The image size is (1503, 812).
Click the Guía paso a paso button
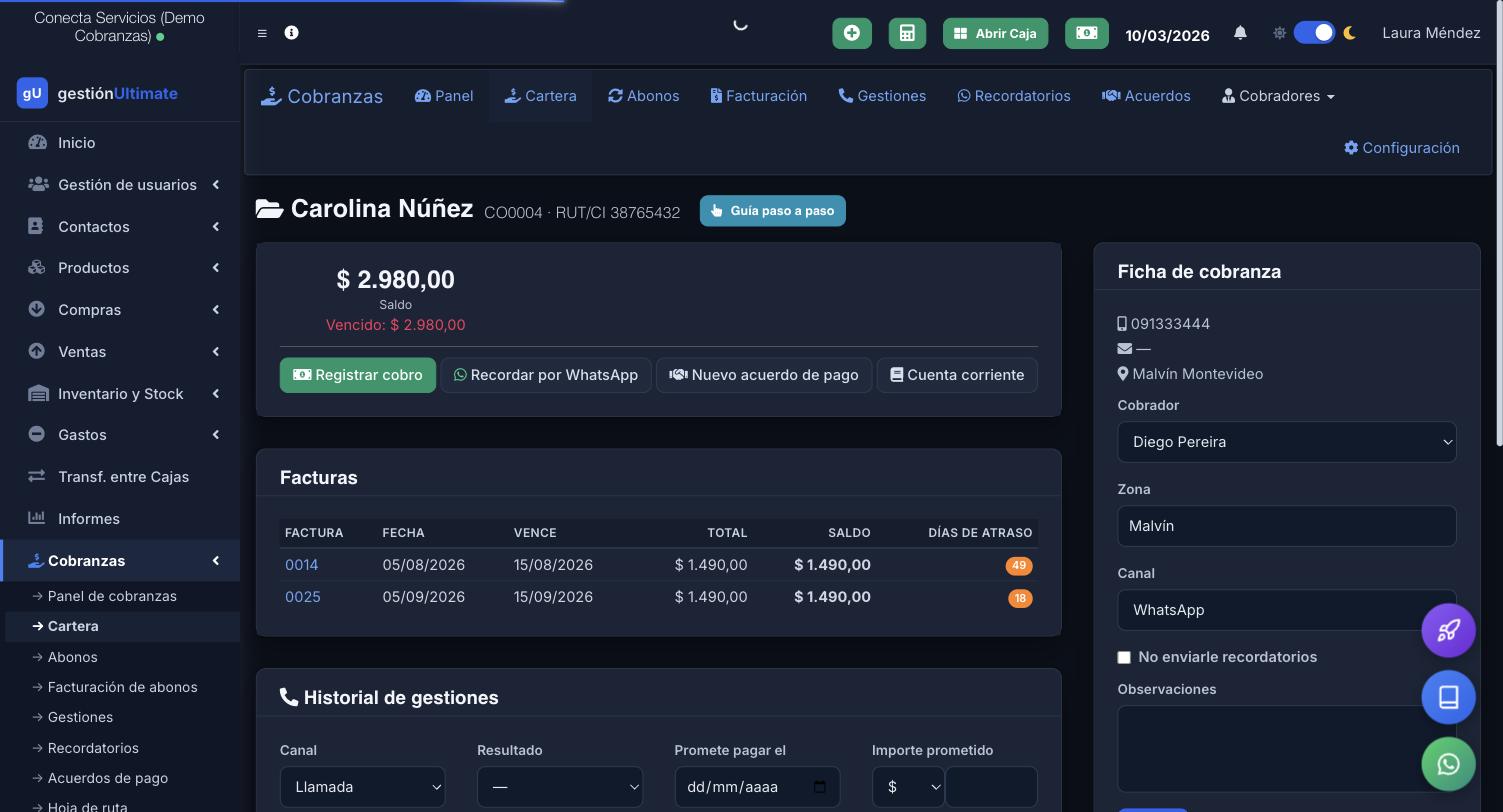click(x=773, y=211)
